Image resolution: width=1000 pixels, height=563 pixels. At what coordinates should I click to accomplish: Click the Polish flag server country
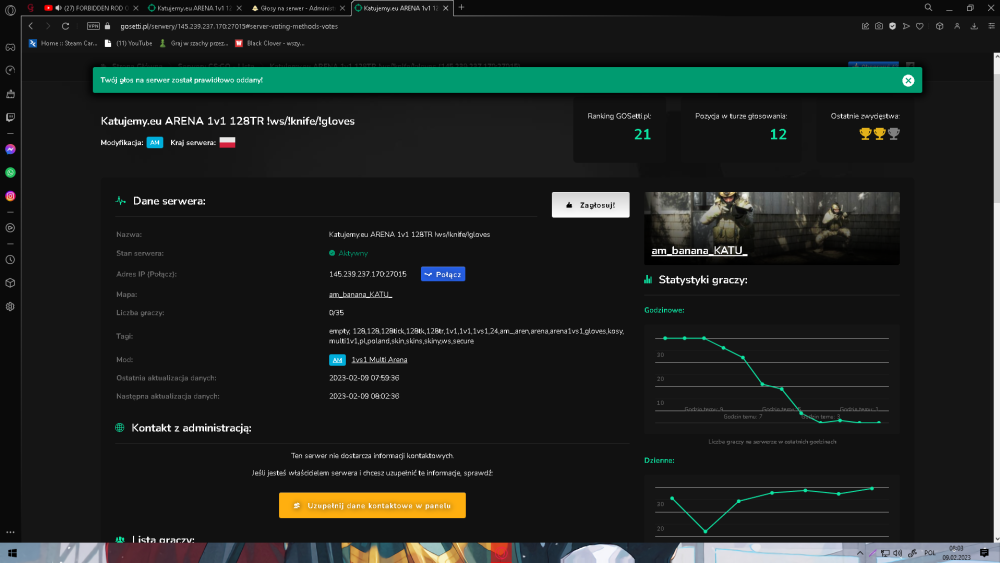[228, 143]
